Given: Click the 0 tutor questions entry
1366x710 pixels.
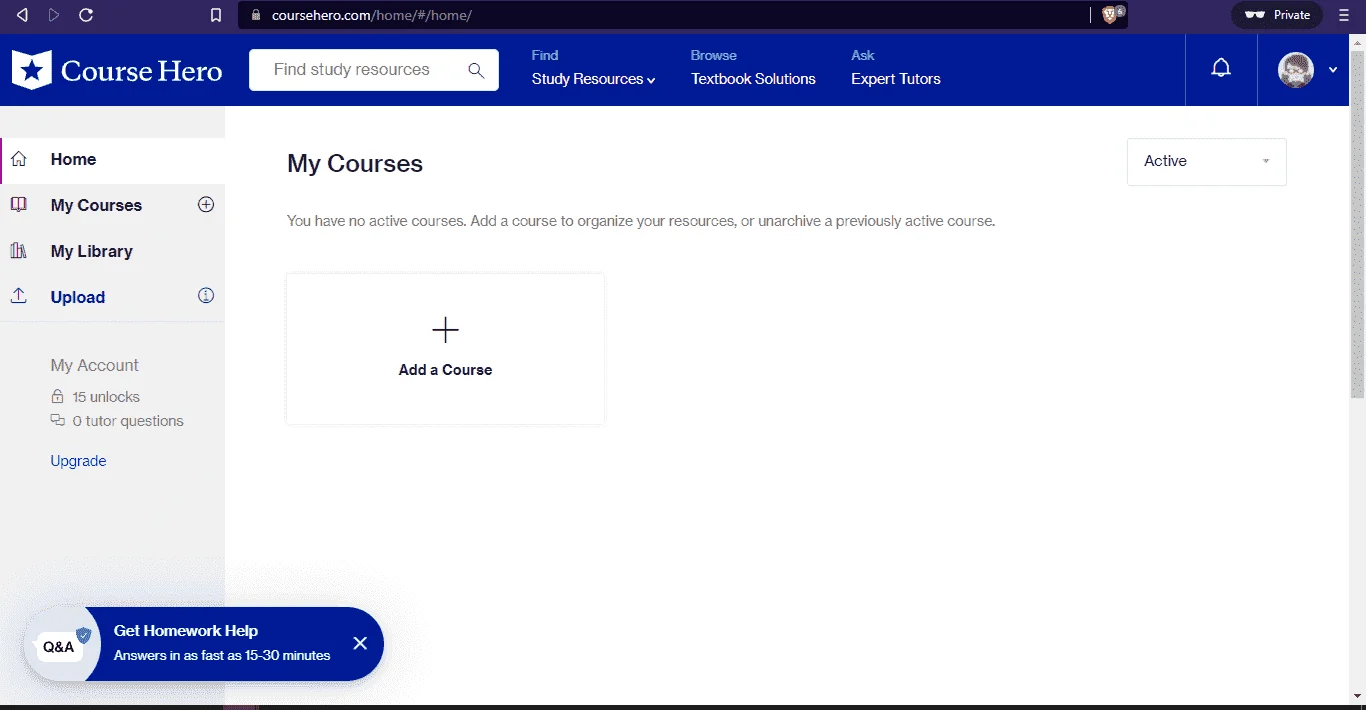Looking at the screenshot, I should (x=128, y=421).
